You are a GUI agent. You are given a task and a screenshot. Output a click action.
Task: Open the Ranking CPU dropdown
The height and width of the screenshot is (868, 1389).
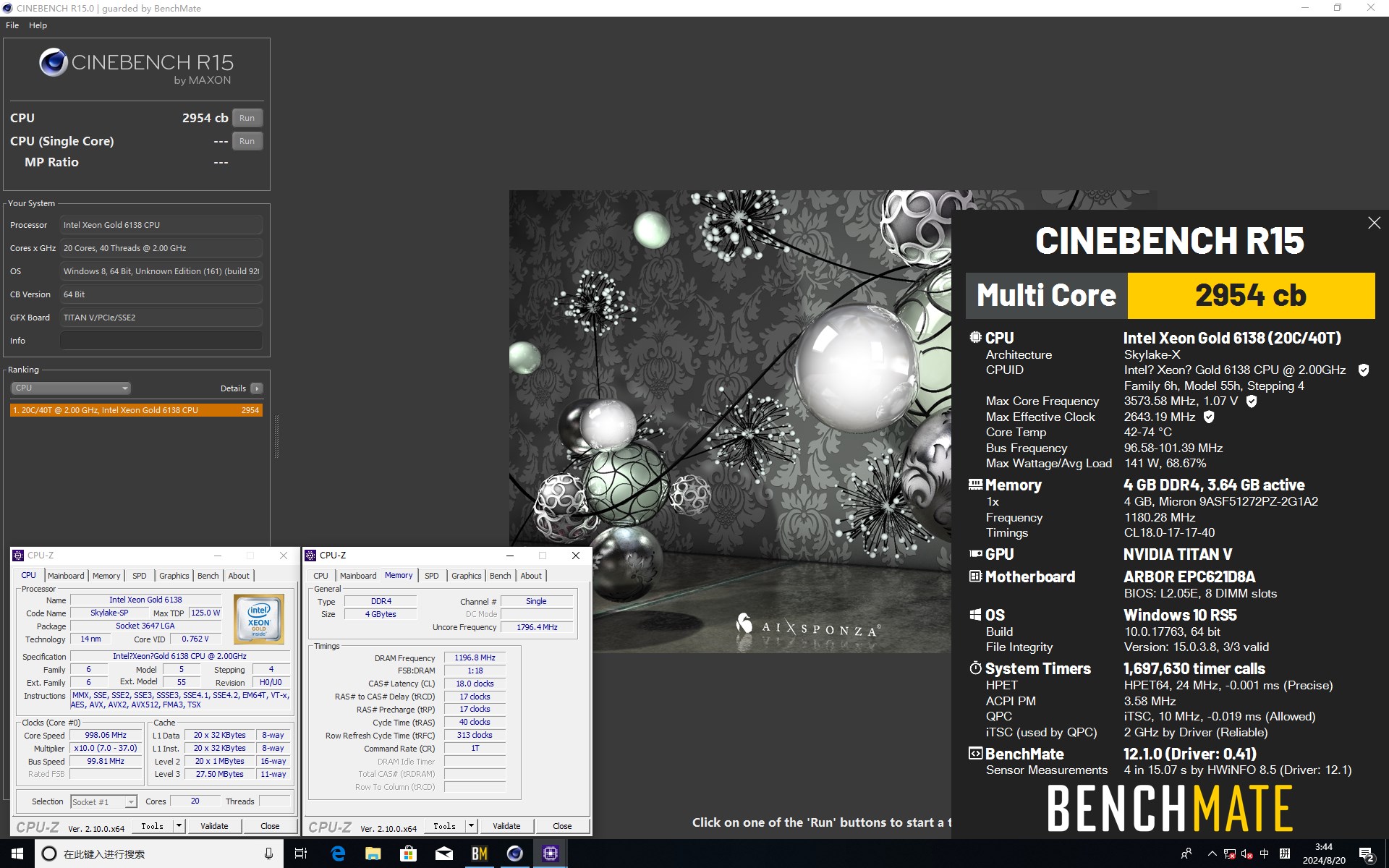71,388
